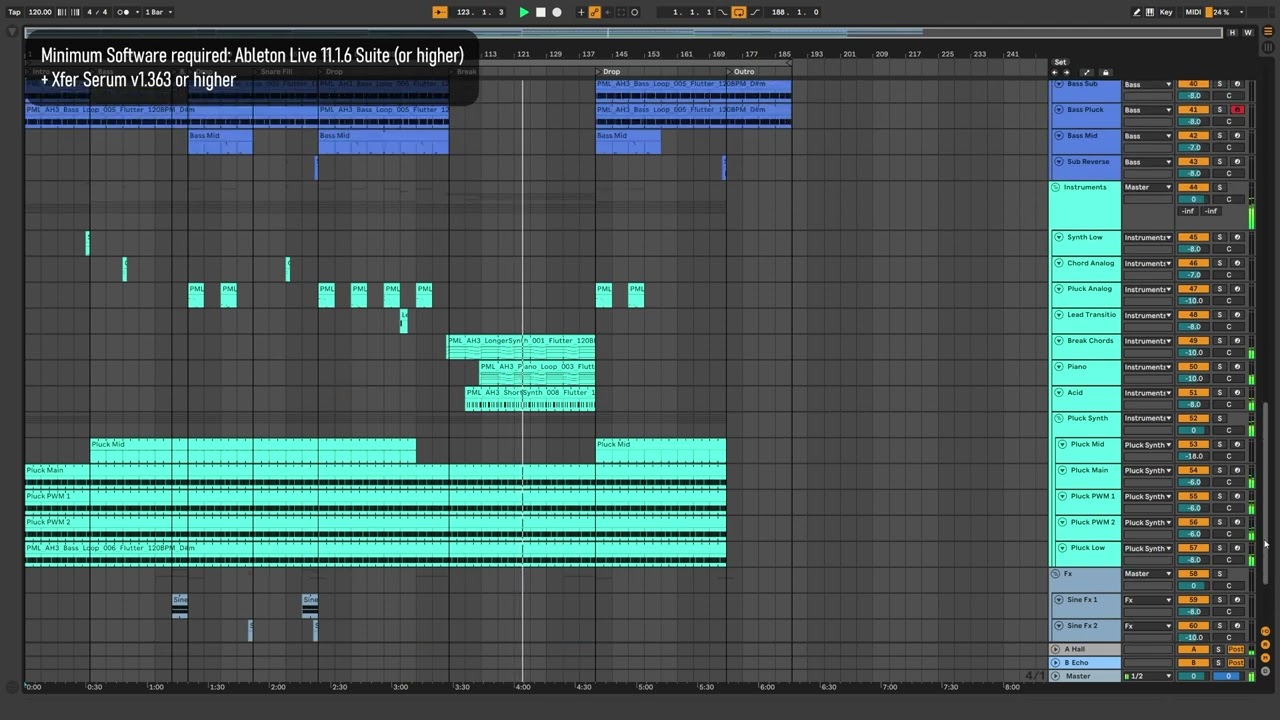Toggle the orange Loop switch
1280x720 pixels.
(x=739, y=12)
